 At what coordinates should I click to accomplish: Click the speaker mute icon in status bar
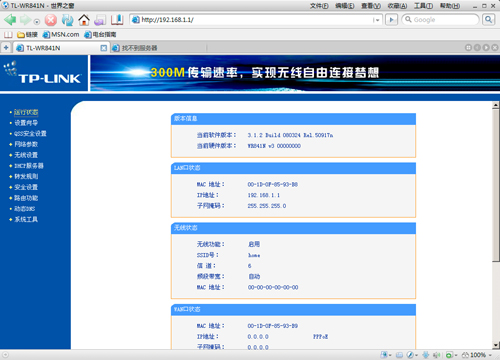pyautogui.click(x=437, y=355)
